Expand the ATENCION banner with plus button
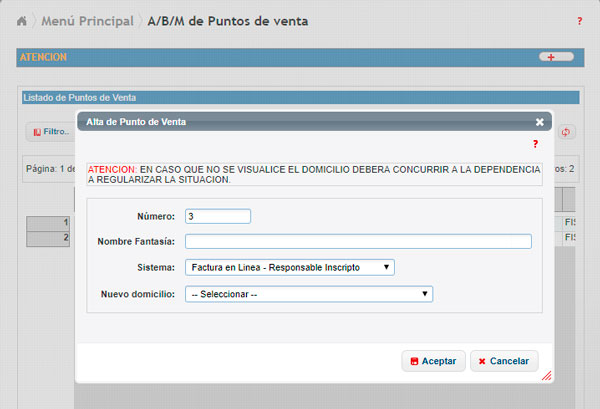The height and width of the screenshot is (409, 600). pyautogui.click(x=556, y=57)
